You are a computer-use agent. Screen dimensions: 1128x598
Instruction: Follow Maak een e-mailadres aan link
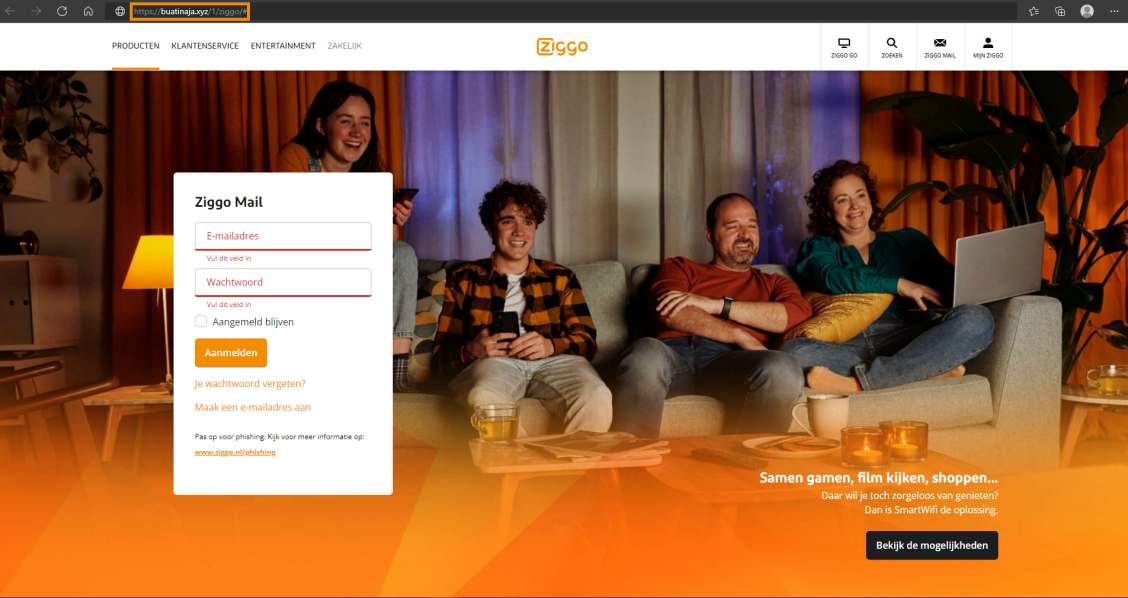pos(253,407)
